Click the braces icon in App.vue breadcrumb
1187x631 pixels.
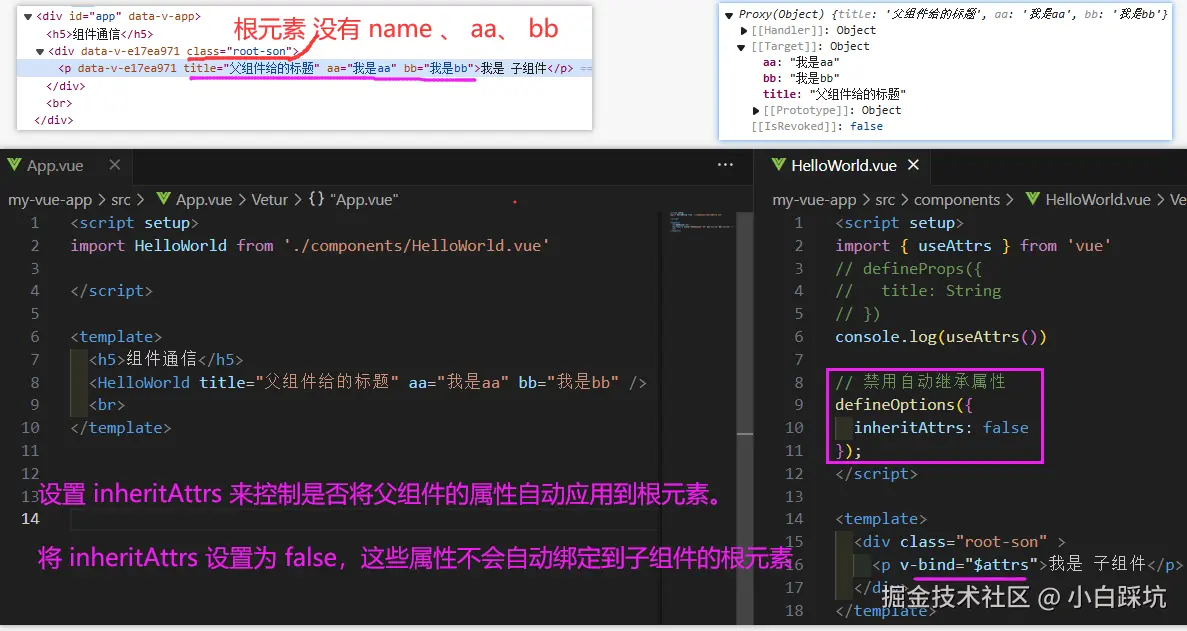tap(316, 199)
